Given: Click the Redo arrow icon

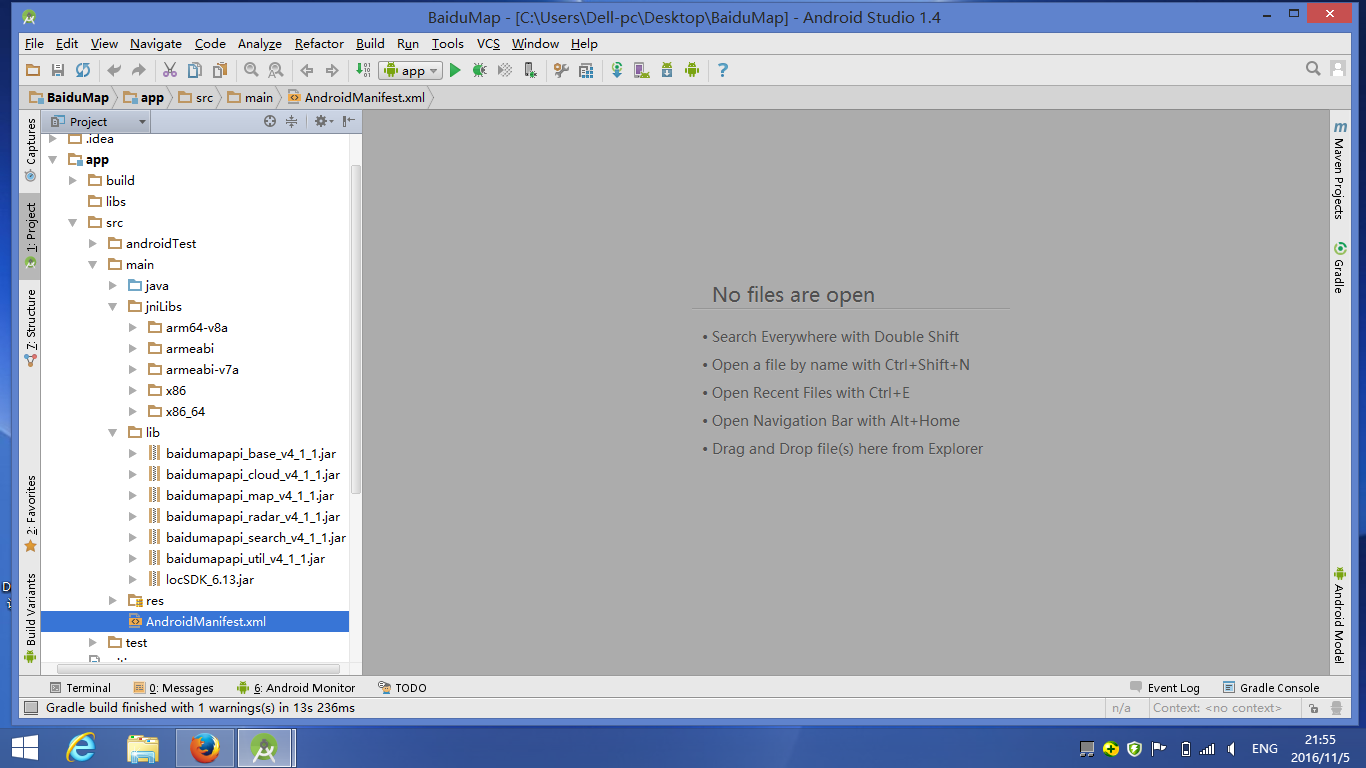Looking at the screenshot, I should coord(139,70).
